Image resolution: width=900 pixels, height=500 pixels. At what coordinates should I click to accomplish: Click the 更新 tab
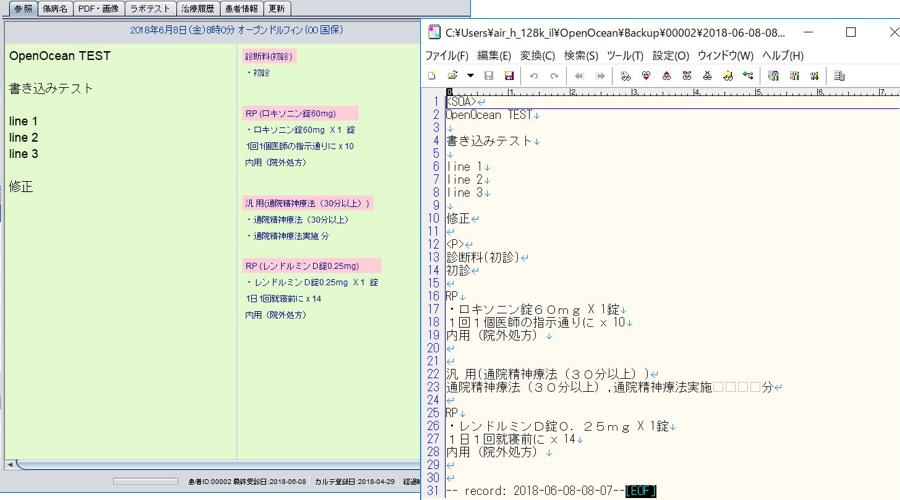[276, 9]
